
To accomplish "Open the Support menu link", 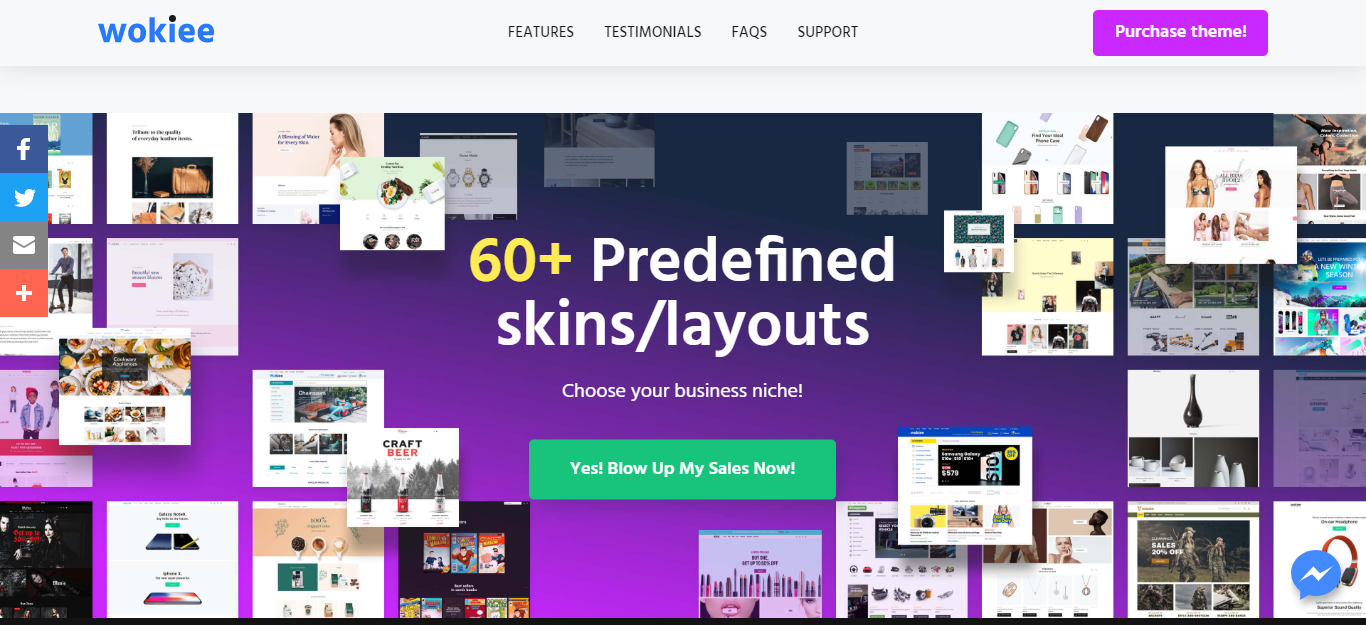I will [x=828, y=32].
